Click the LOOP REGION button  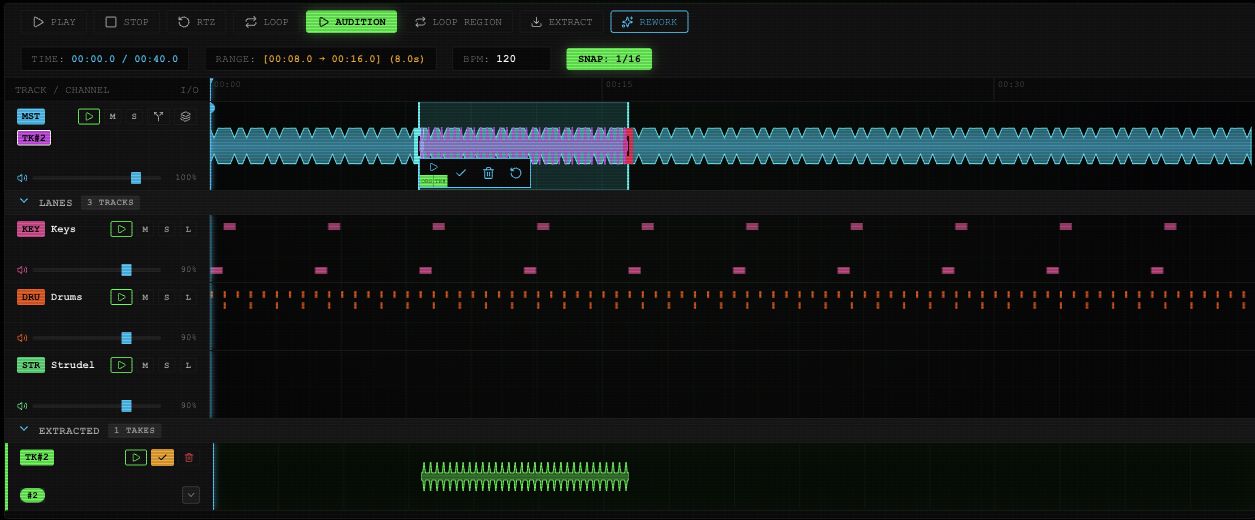tap(458, 22)
